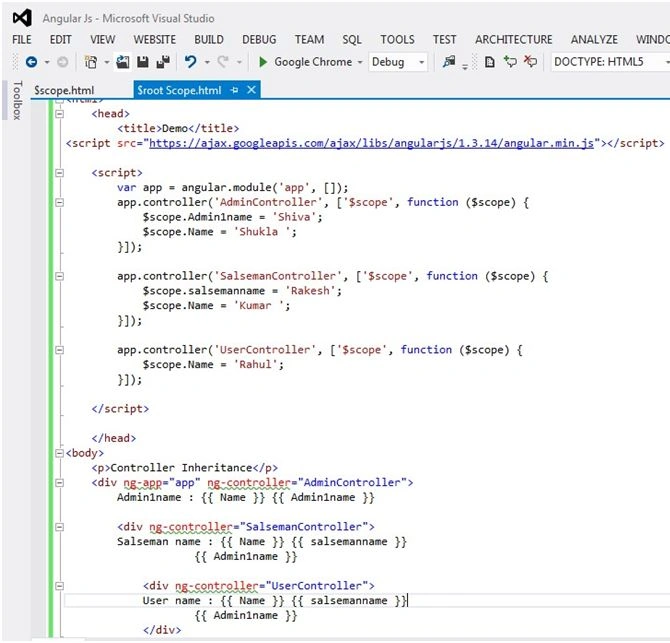Click the closing </script> tag line
Screen dimensions: 670x643
[x=120, y=409]
